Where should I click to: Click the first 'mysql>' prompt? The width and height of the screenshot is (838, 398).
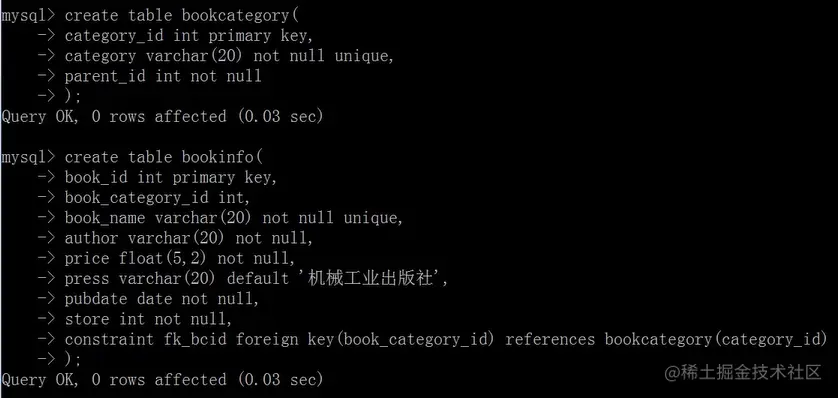pyautogui.click(x=28, y=15)
